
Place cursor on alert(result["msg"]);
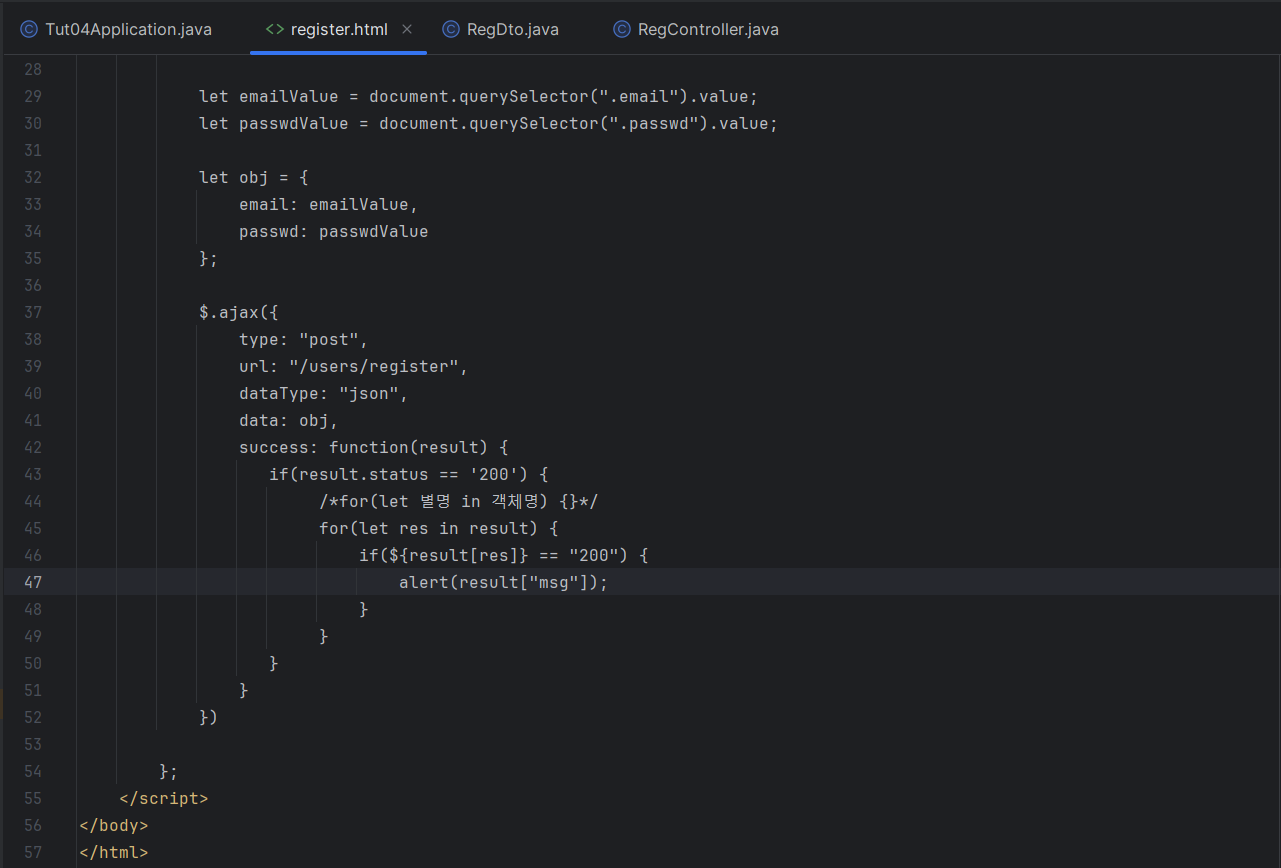coord(503,582)
